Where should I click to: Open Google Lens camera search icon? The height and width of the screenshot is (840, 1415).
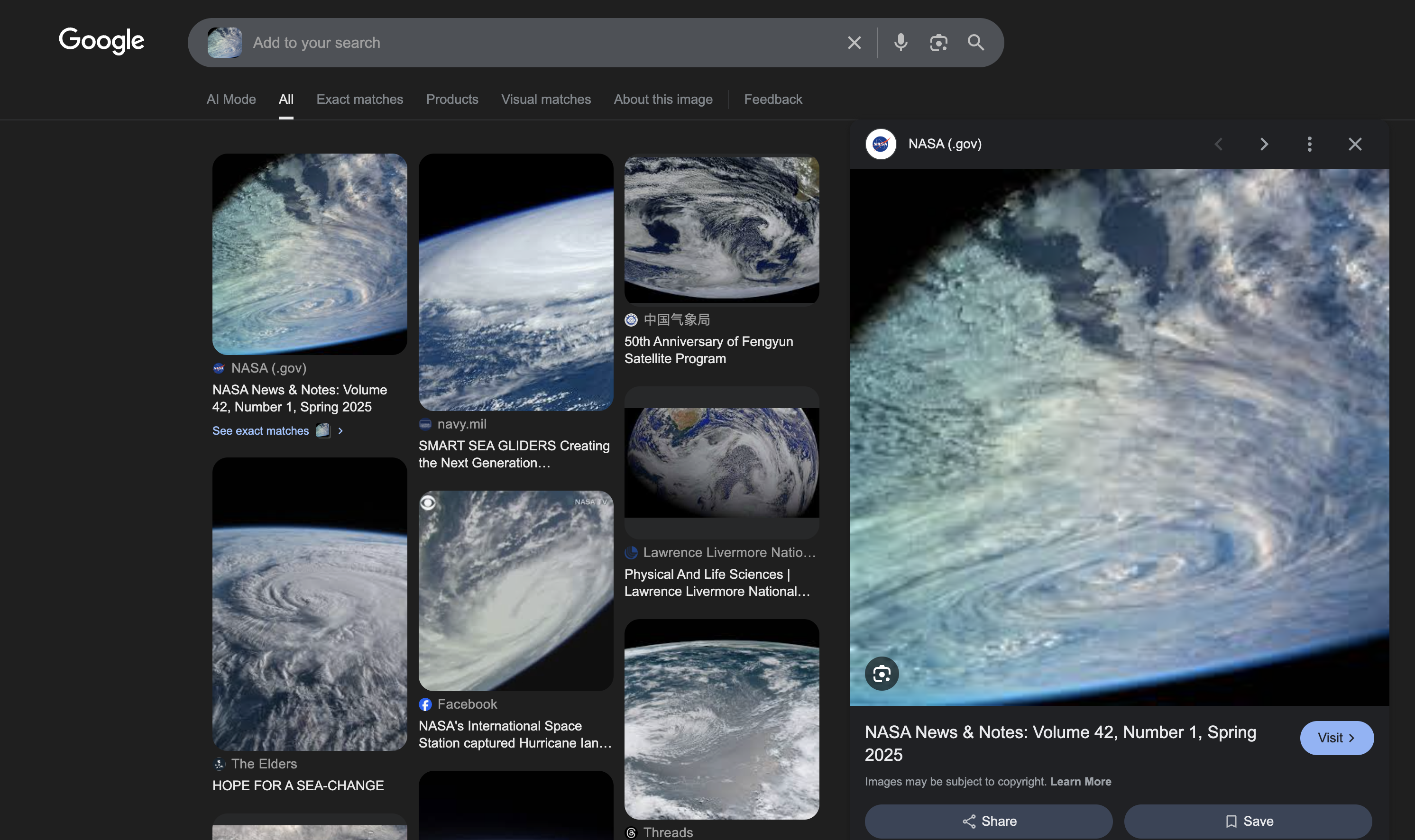click(x=938, y=43)
